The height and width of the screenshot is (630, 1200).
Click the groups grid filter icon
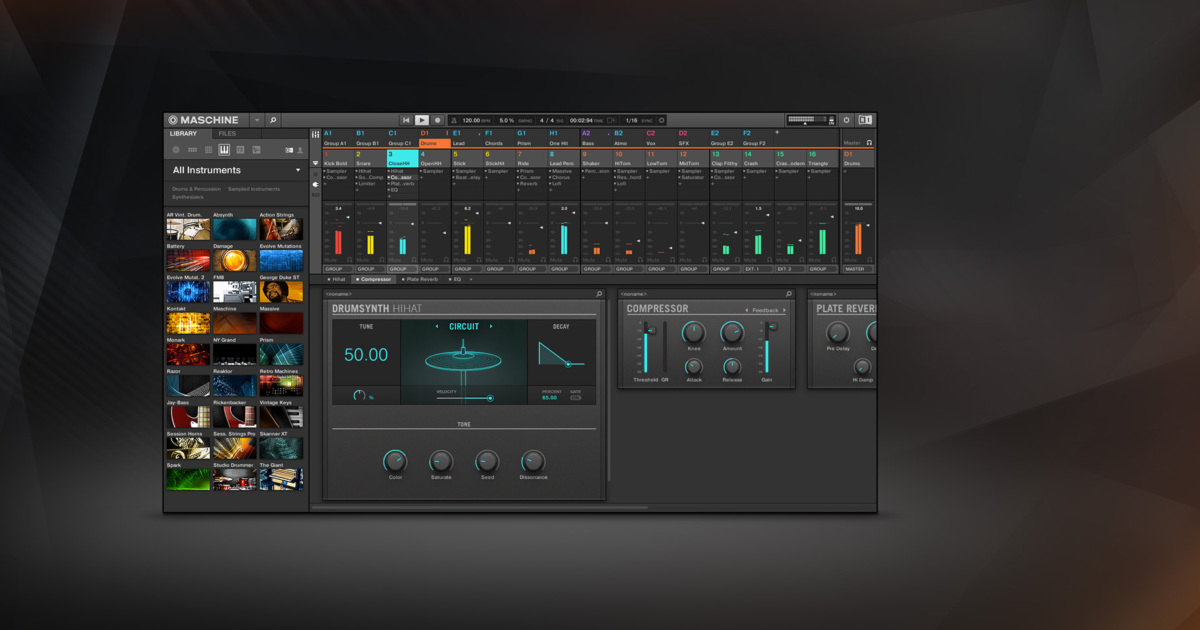[208, 149]
